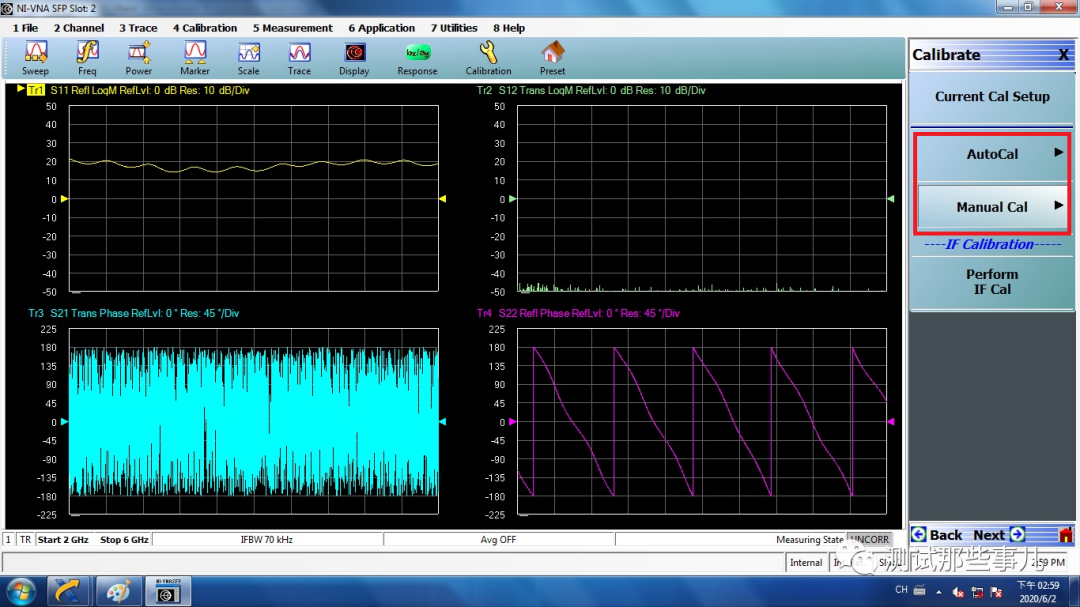1080x607 pixels.
Task: Click the TR status bar cell
Action: coord(25,539)
